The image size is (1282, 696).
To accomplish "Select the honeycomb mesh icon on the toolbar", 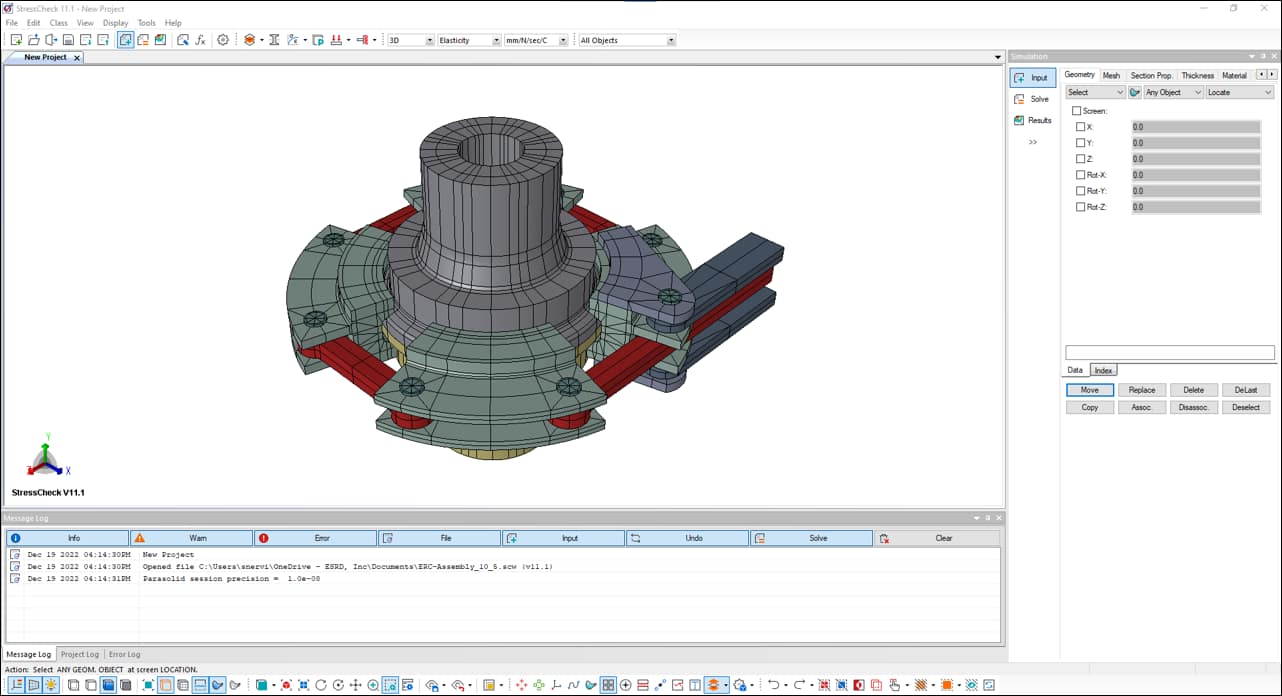I will click(249, 40).
